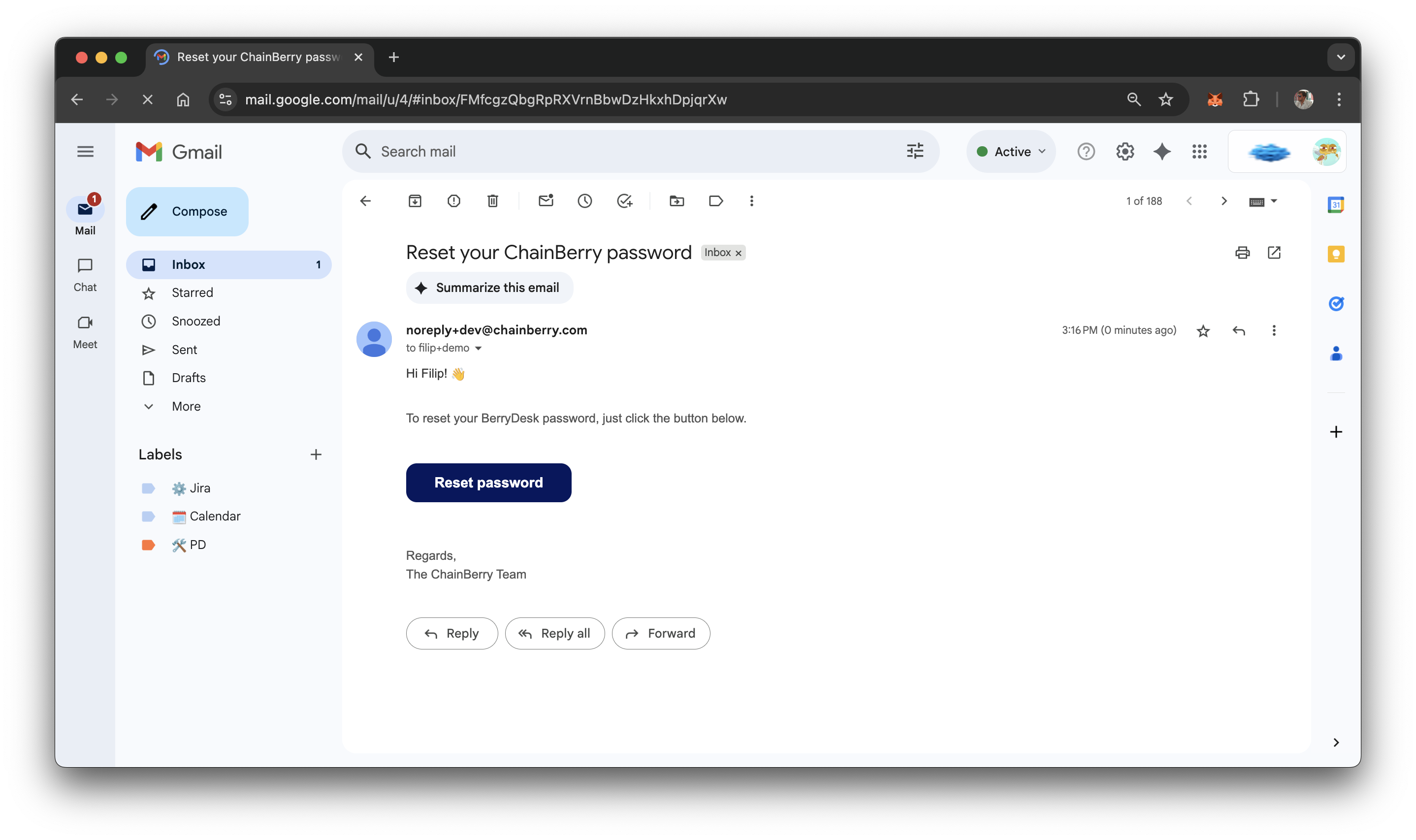Add email to Tasks
The image size is (1416, 840).
tap(624, 201)
